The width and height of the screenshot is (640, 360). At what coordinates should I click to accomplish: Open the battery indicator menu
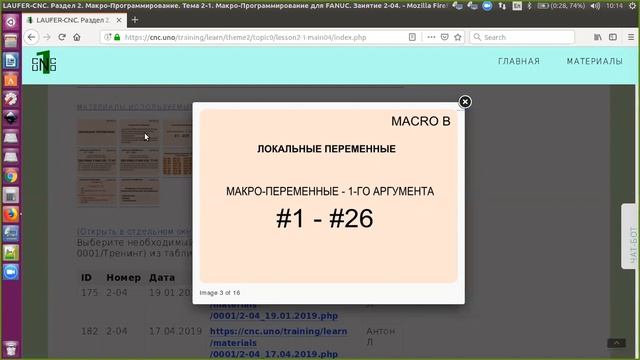pyautogui.click(x=561, y=5)
